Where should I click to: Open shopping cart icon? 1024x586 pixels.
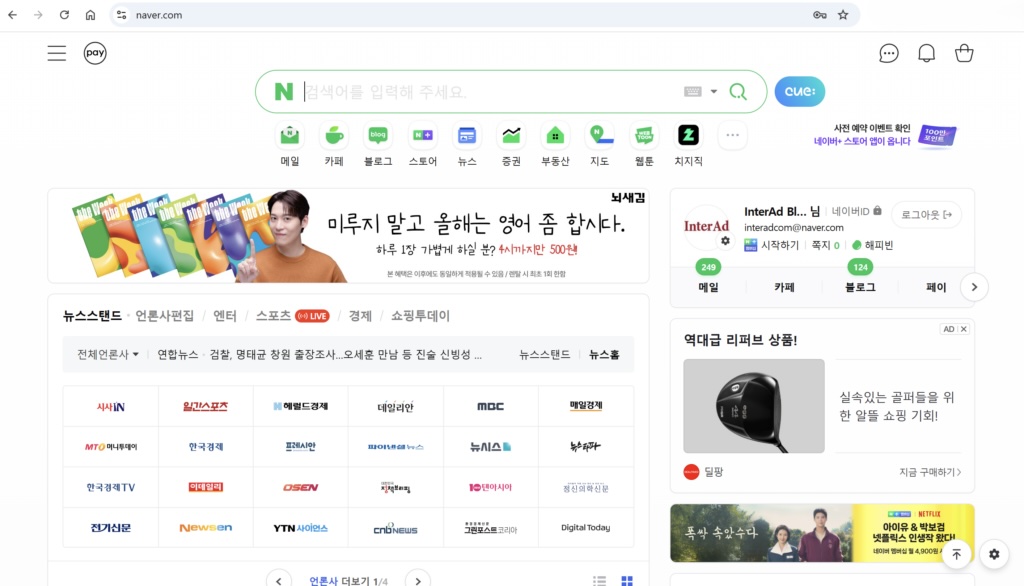click(x=964, y=53)
